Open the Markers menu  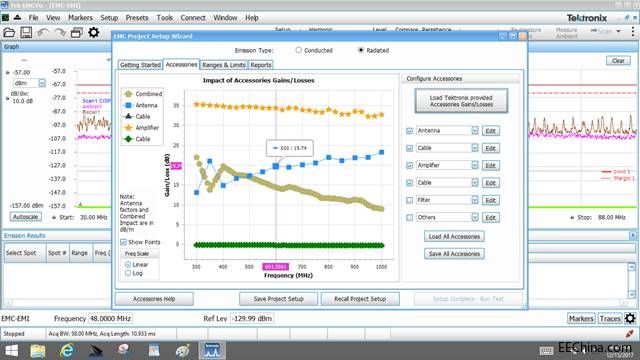click(x=80, y=18)
